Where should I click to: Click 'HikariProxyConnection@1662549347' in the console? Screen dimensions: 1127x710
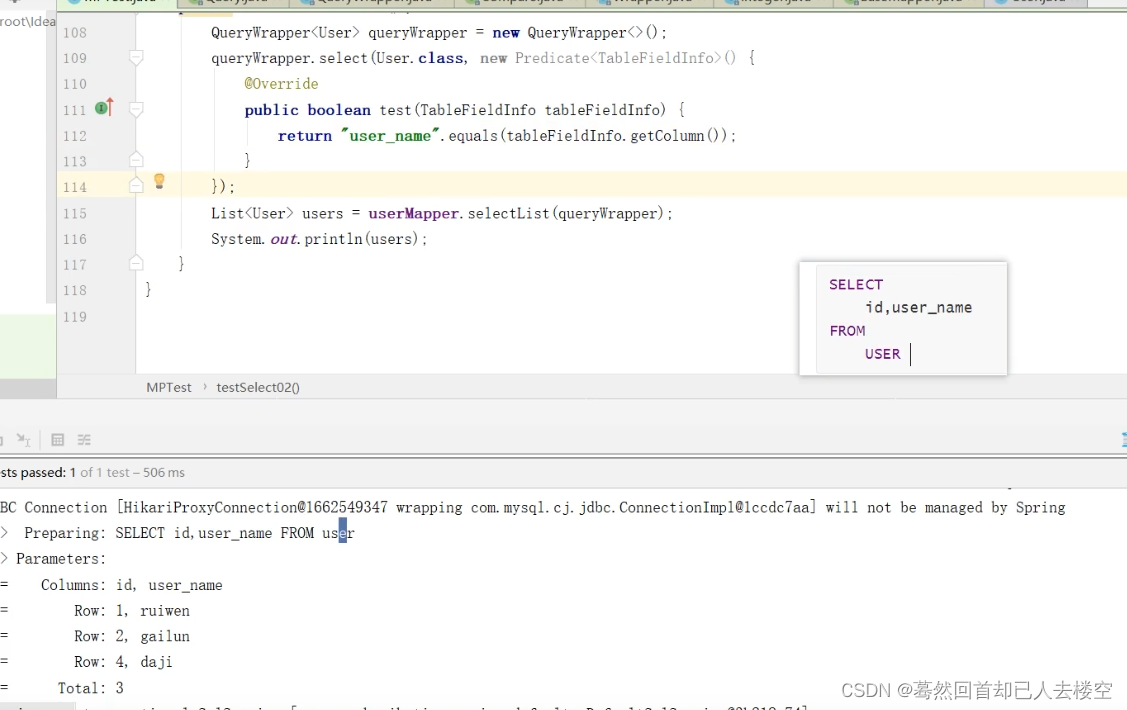point(254,507)
